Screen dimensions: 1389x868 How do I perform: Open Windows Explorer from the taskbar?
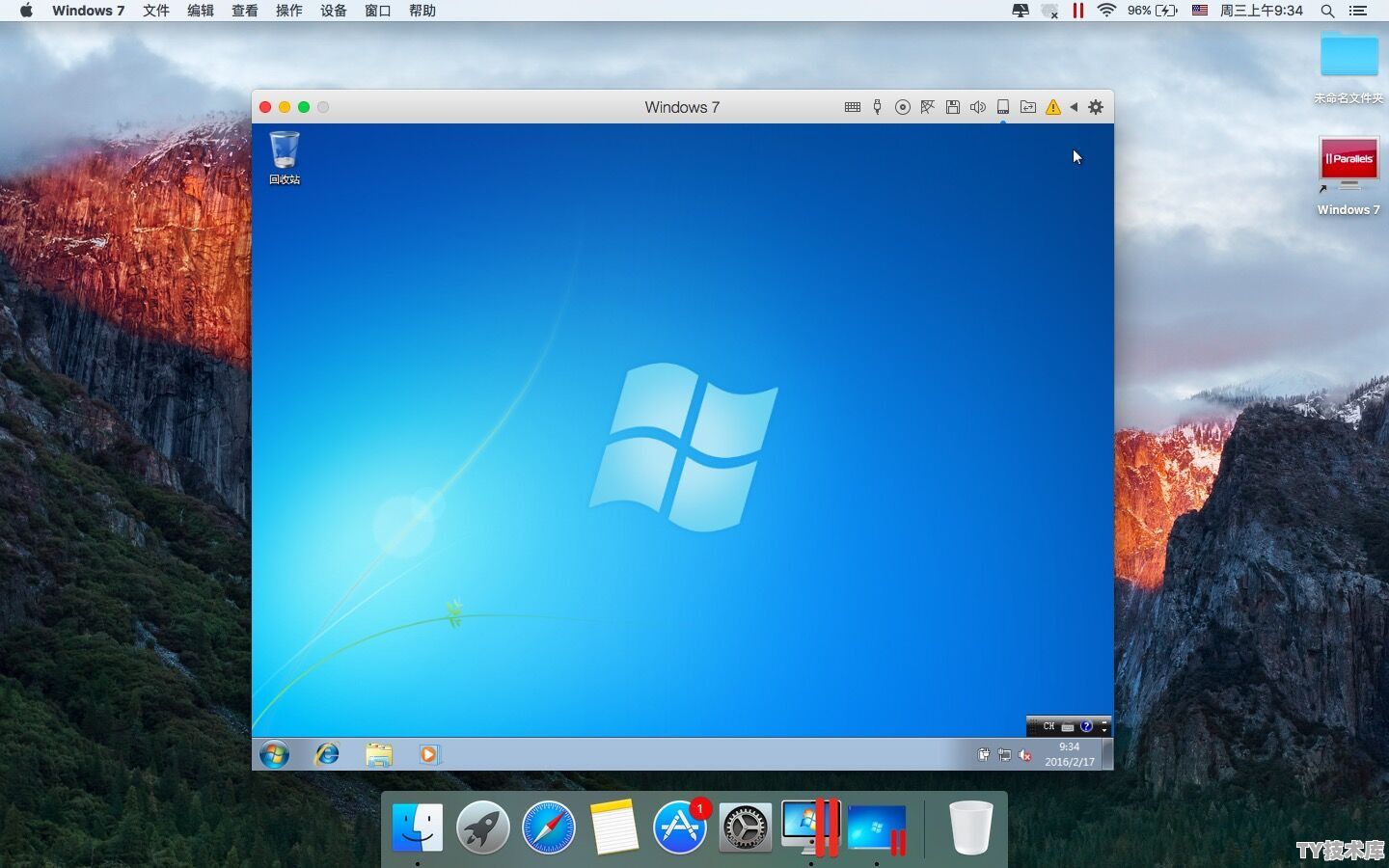(379, 754)
